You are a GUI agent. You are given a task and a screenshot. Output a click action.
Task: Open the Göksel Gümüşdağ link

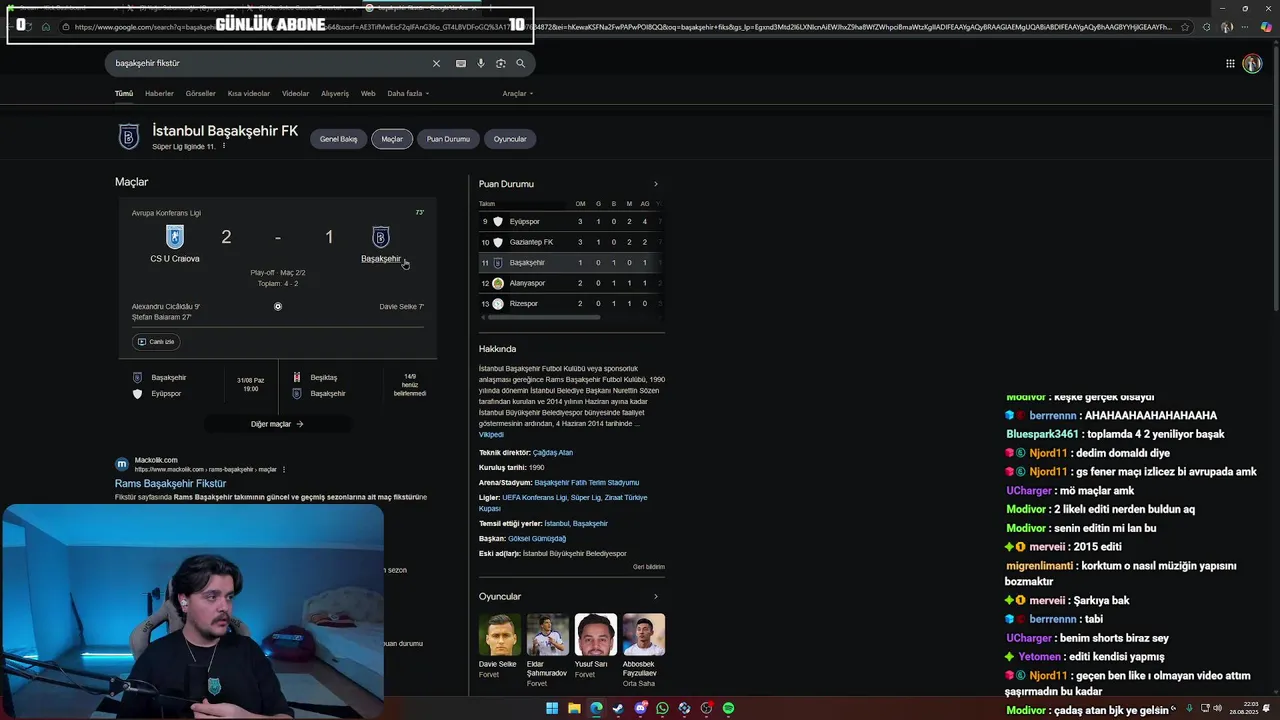tap(537, 539)
